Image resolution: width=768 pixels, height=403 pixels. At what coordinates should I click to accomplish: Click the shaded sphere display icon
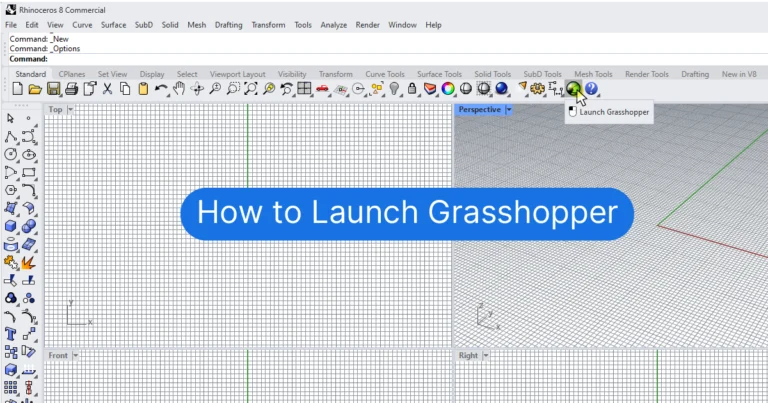tap(466, 89)
